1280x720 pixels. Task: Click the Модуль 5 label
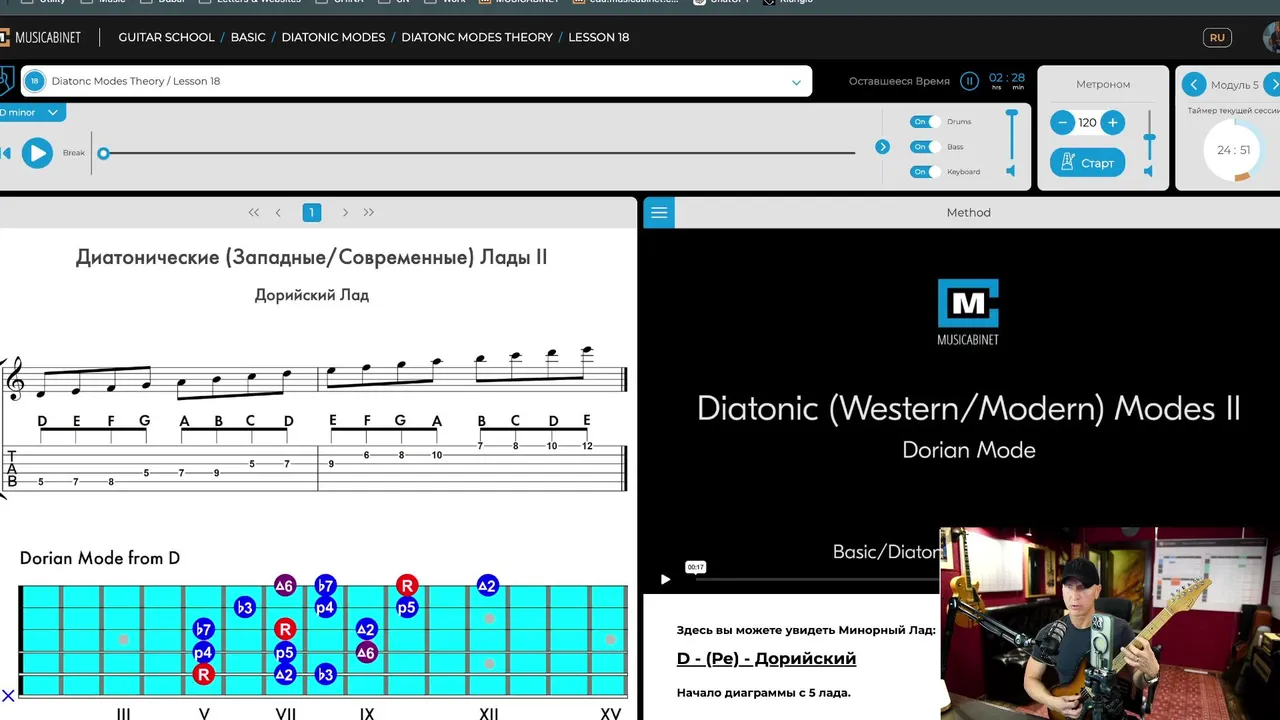coord(1235,85)
